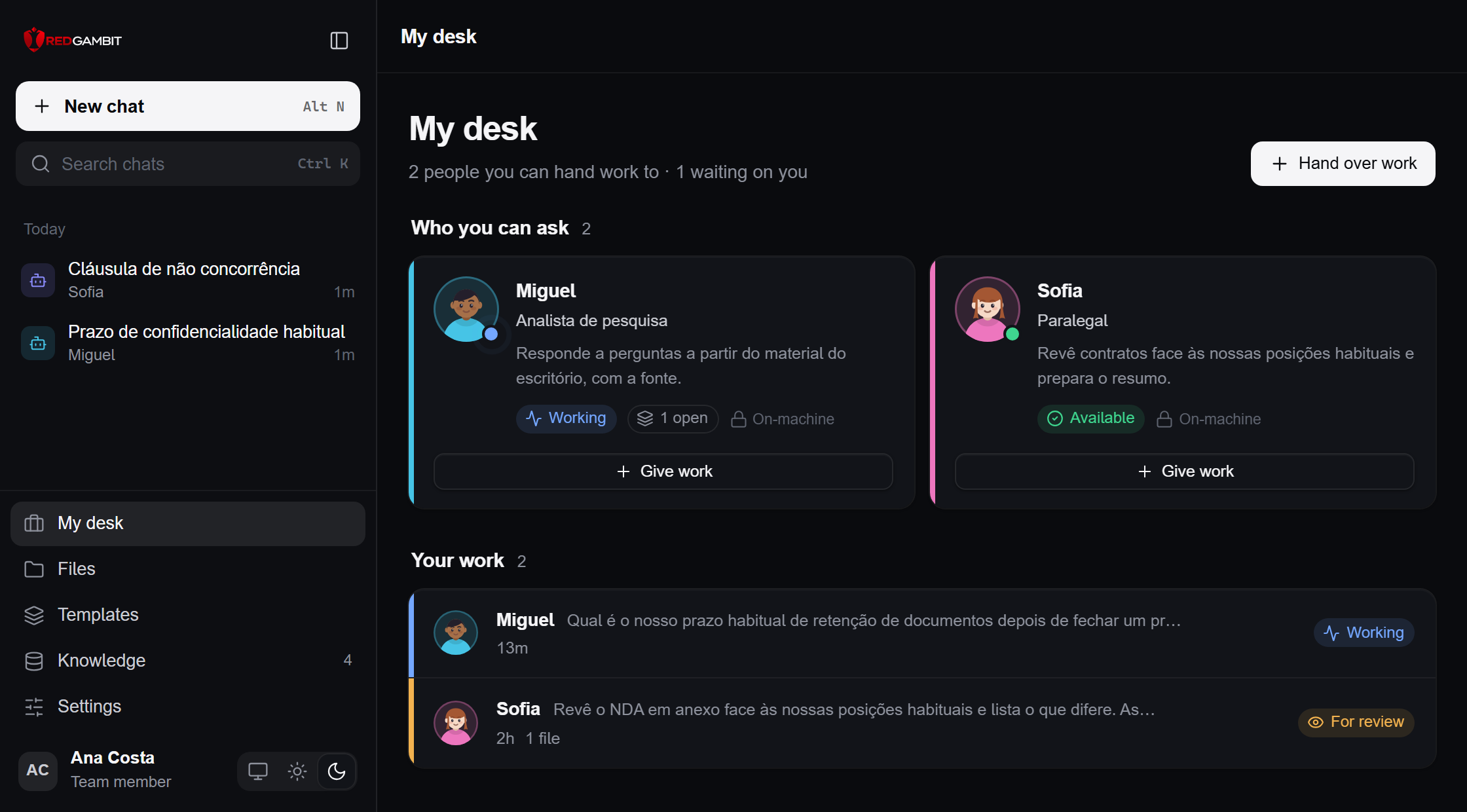Click the bot icon beside Cláusula de não concorrência

[x=38, y=280]
